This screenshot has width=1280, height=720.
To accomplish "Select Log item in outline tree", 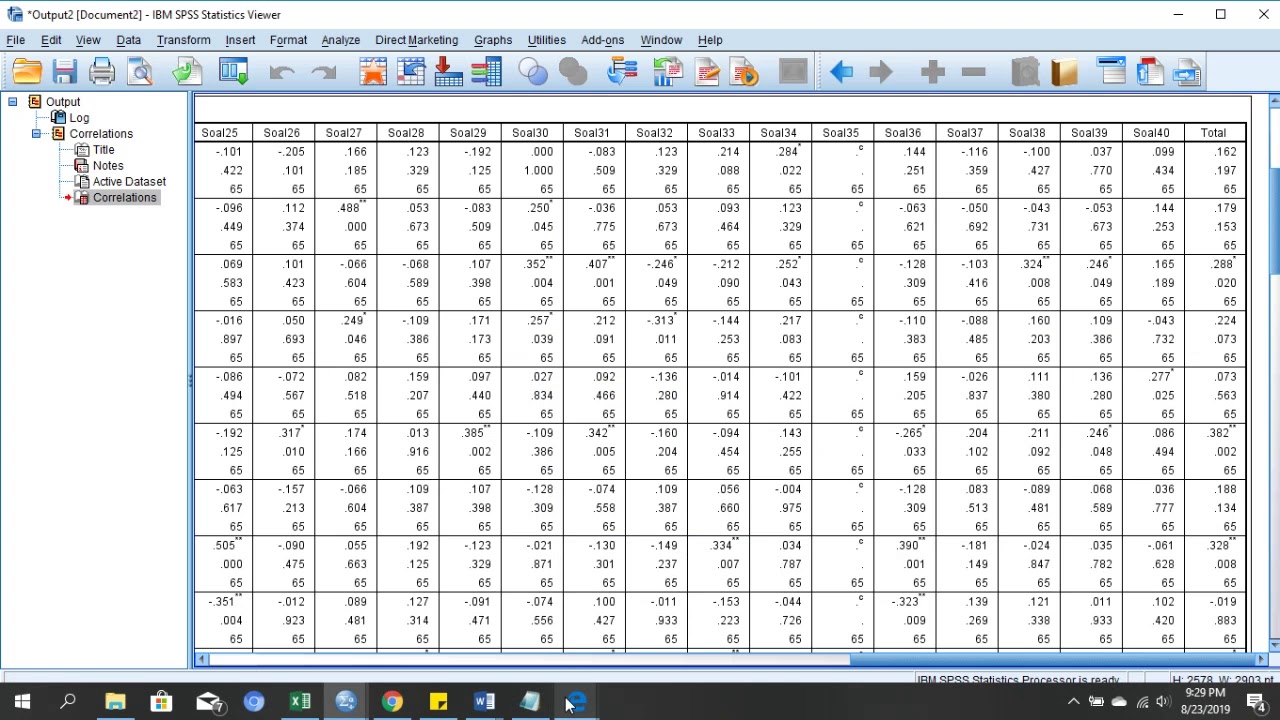I will tap(79, 117).
